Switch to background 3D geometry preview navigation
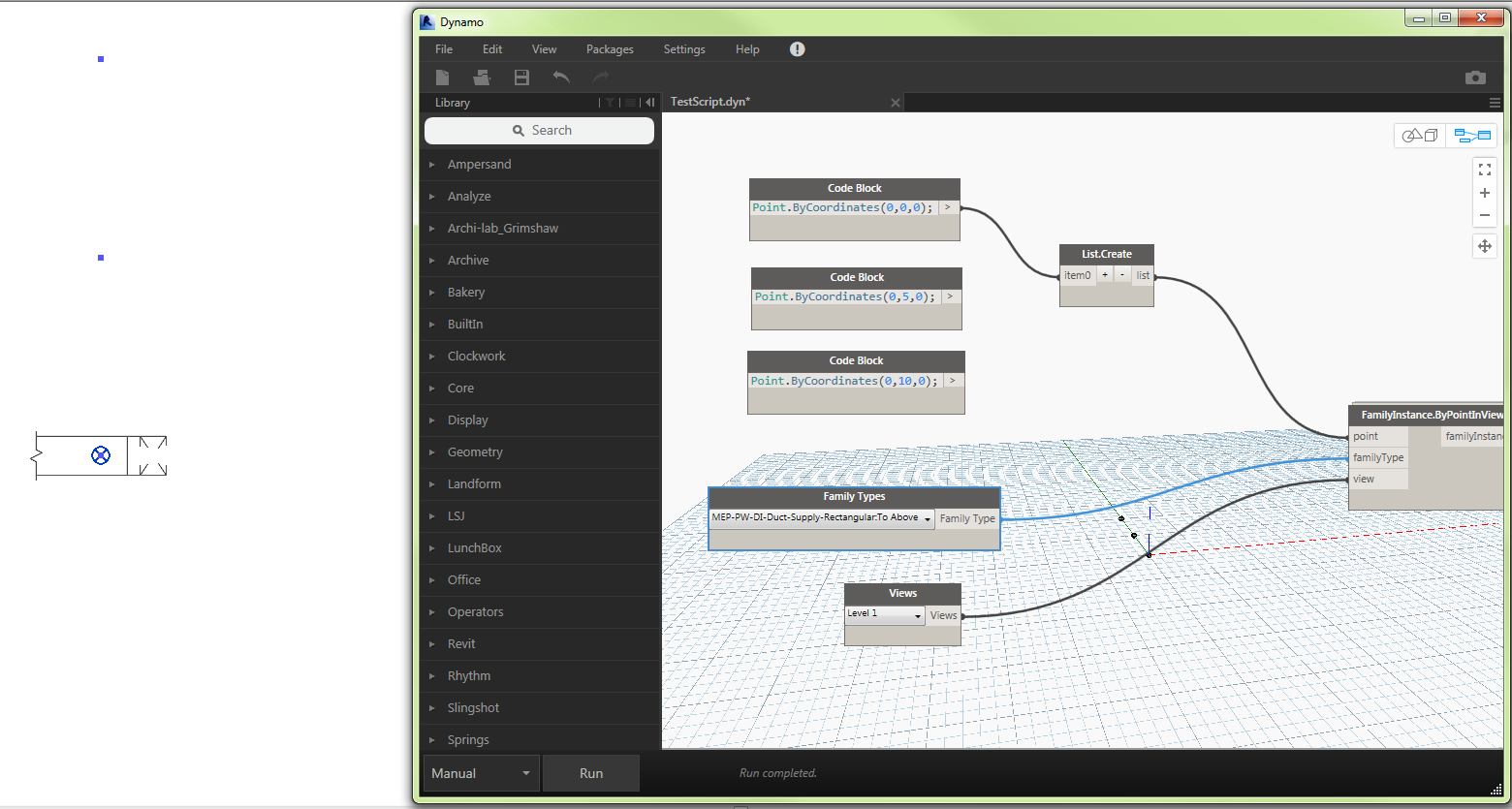 pyautogui.click(x=1420, y=136)
